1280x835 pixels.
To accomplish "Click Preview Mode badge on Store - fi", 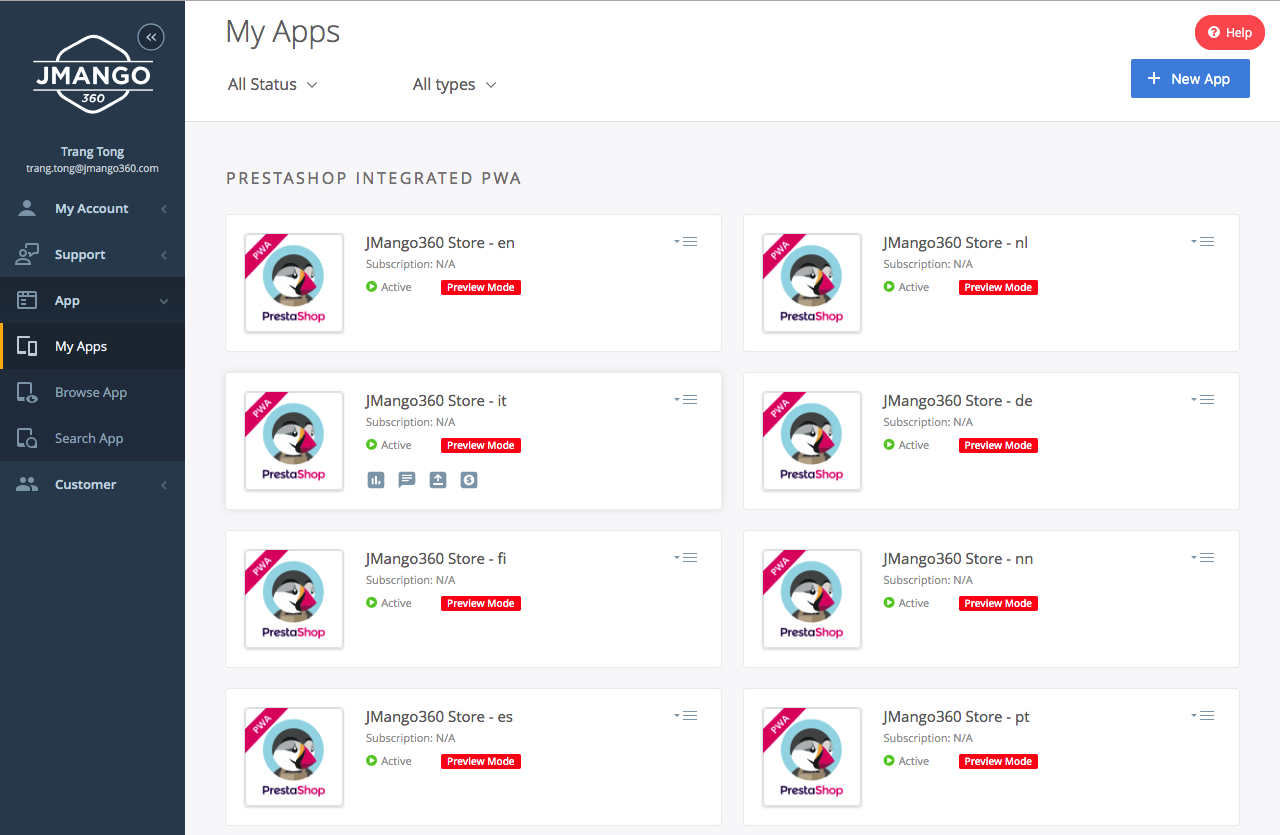I will point(481,603).
